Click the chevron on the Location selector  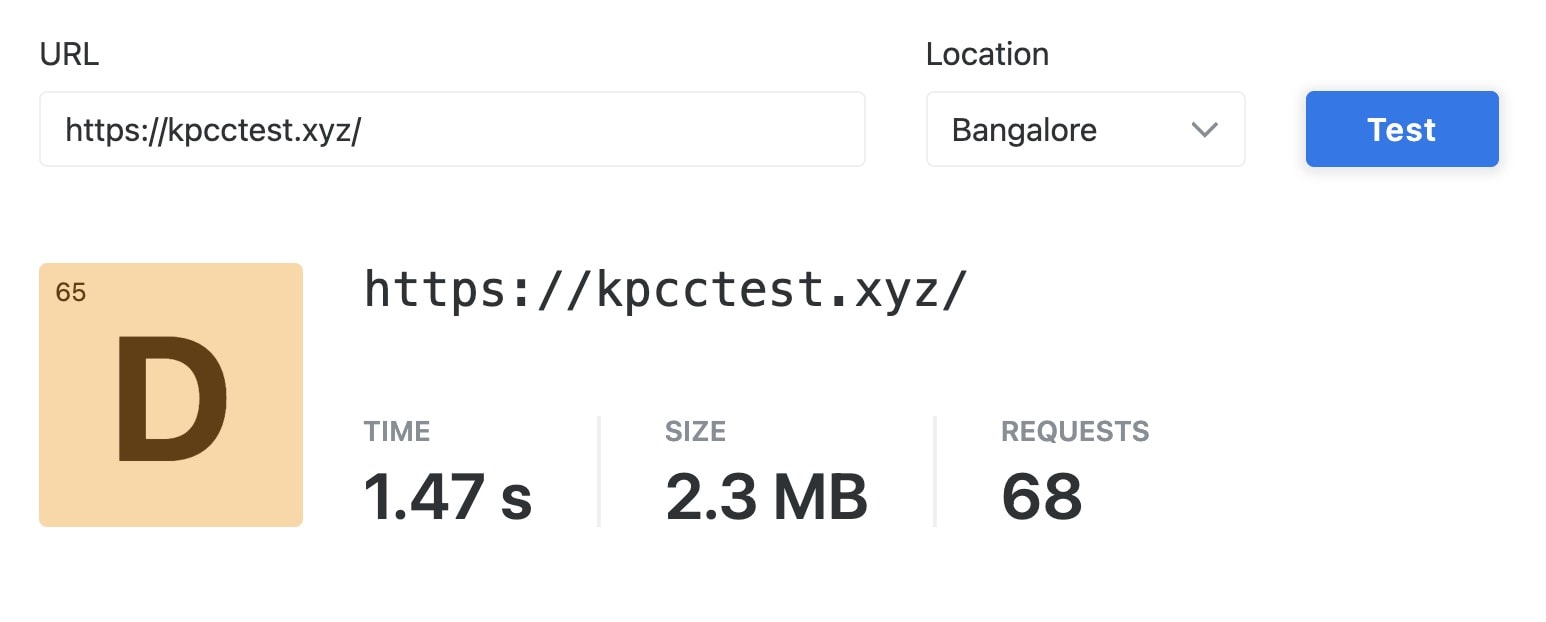click(x=1204, y=129)
